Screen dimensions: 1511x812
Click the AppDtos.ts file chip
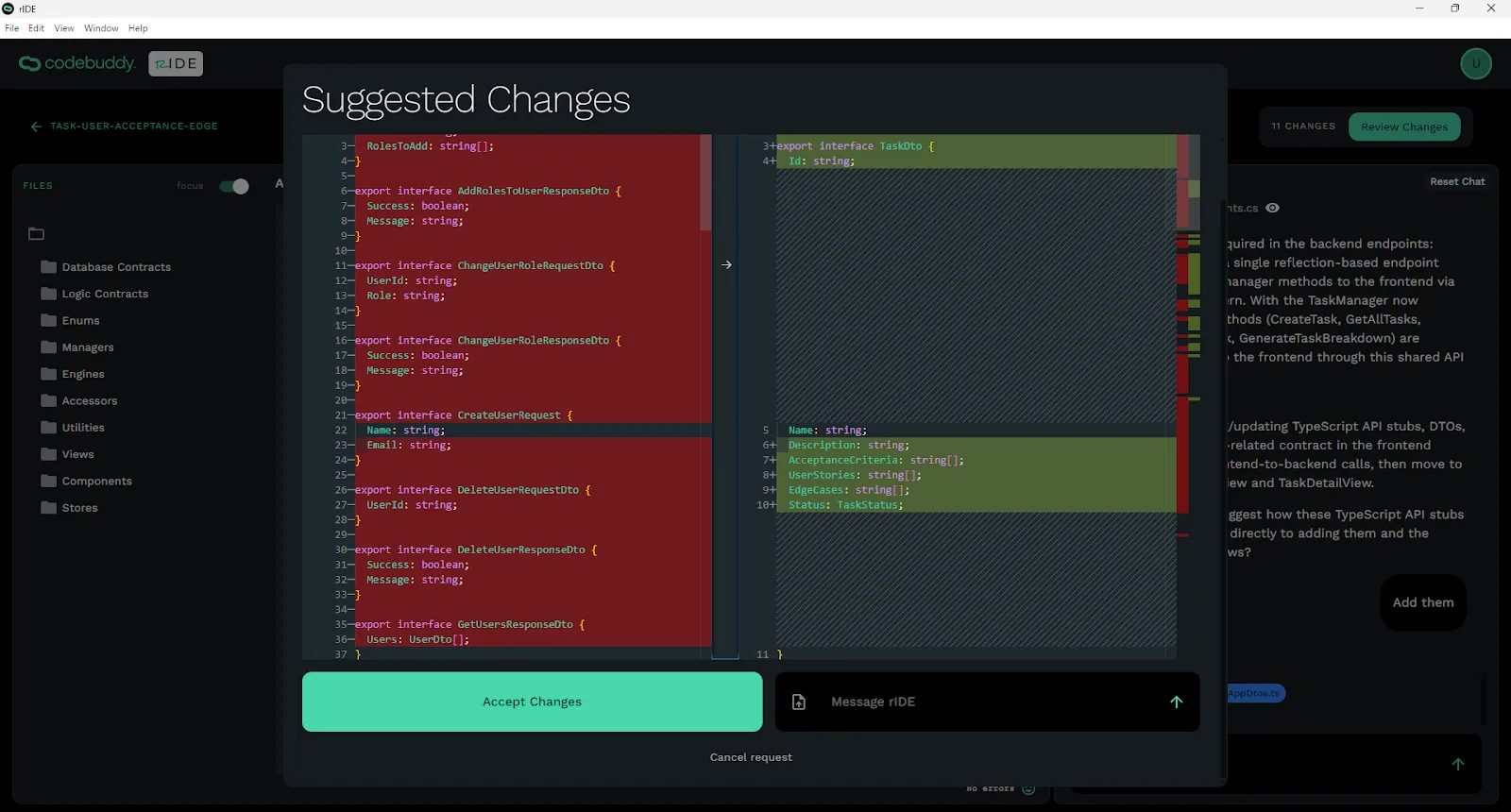[x=1255, y=693]
